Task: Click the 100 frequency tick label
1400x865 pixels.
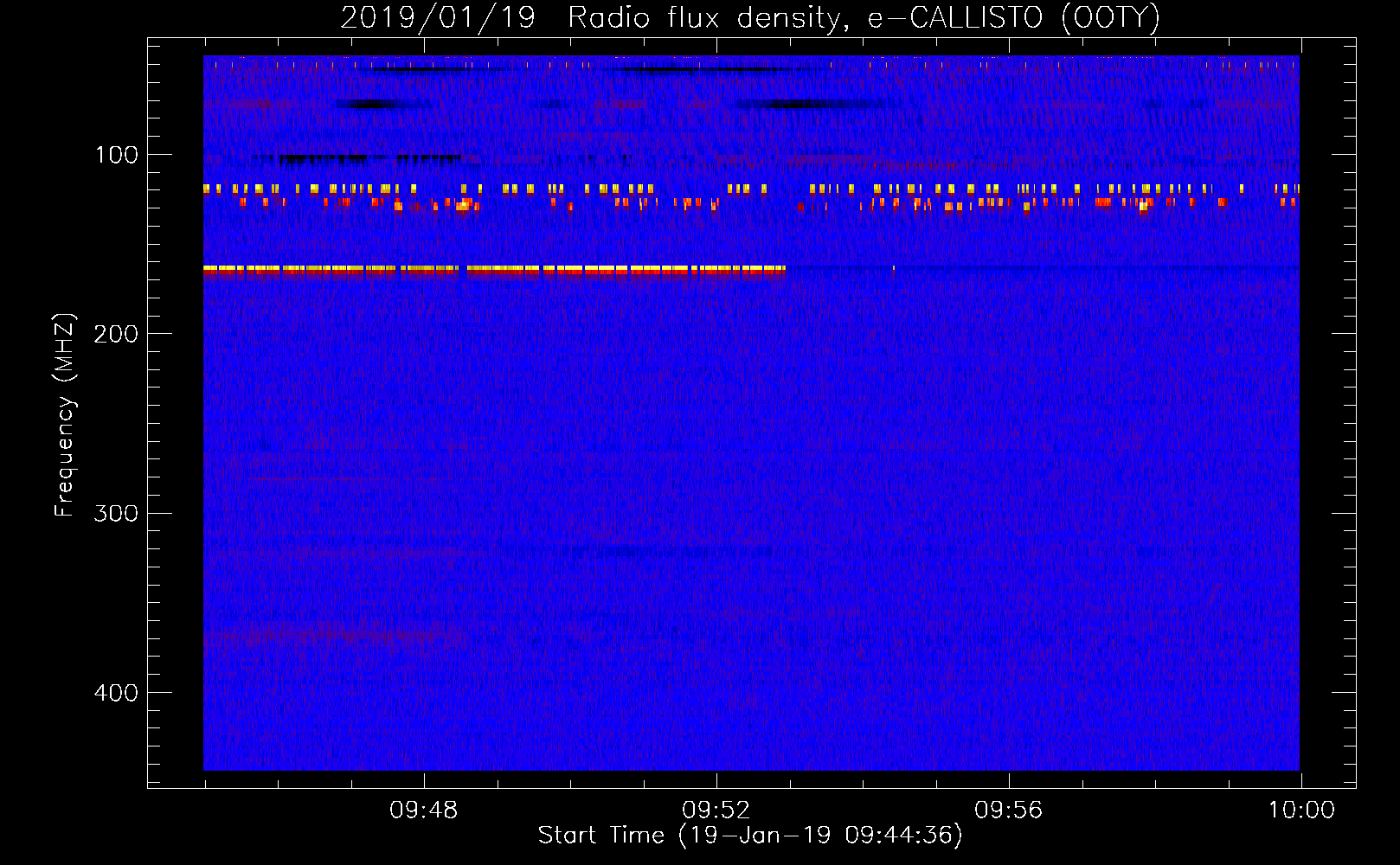Action: 116,155
